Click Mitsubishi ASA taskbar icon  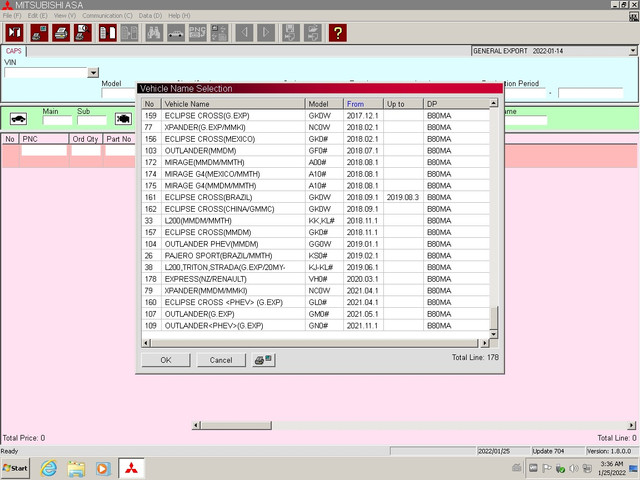[x=131, y=468]
